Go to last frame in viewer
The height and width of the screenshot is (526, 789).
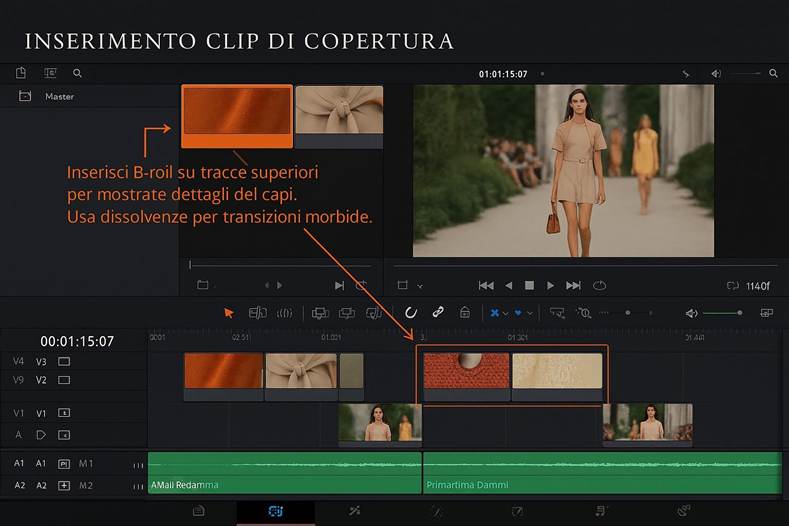pyautogui.click(x=573, y=285)
